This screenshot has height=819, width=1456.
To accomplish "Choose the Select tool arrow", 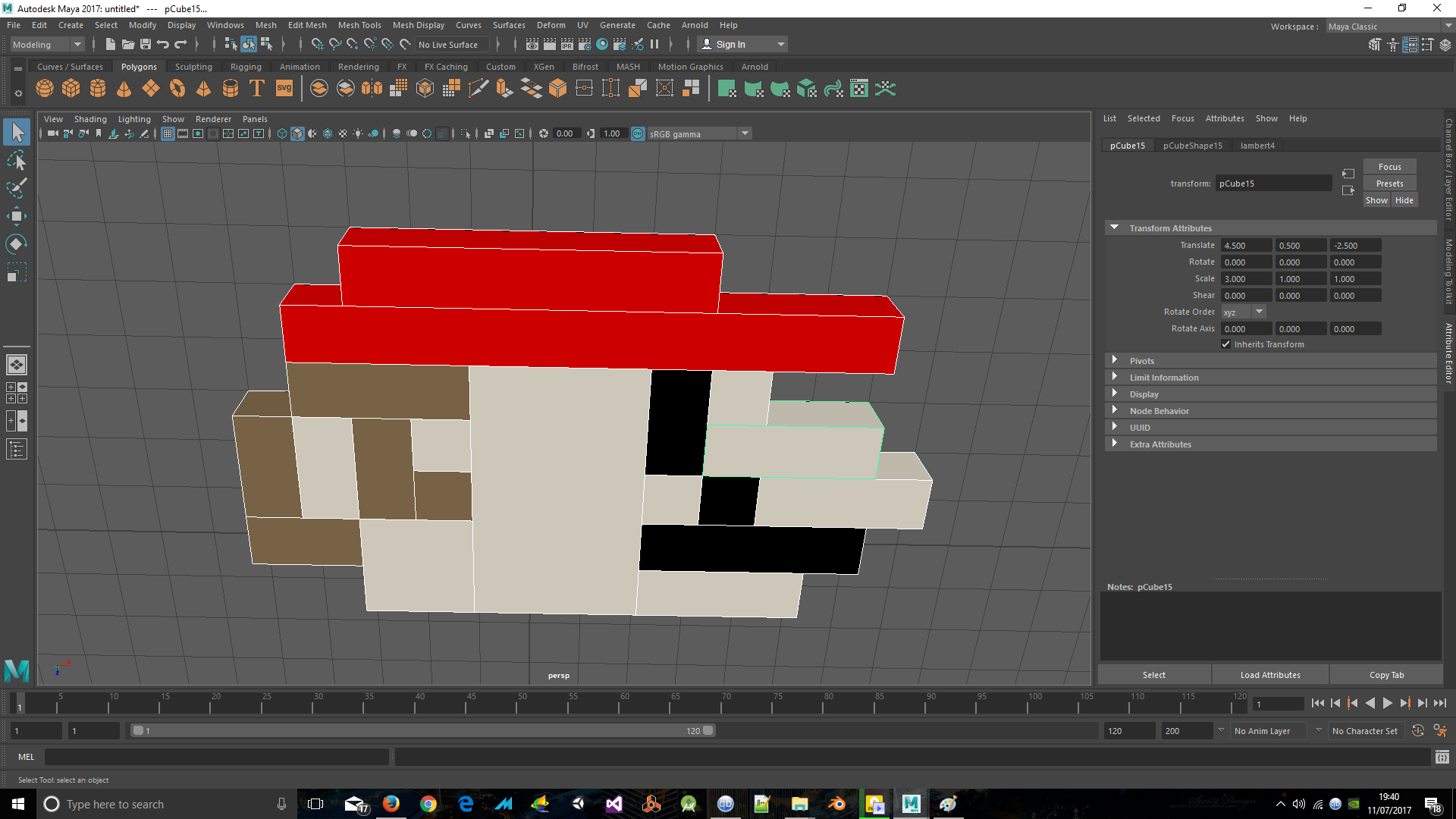I will [x=16, y=133].
